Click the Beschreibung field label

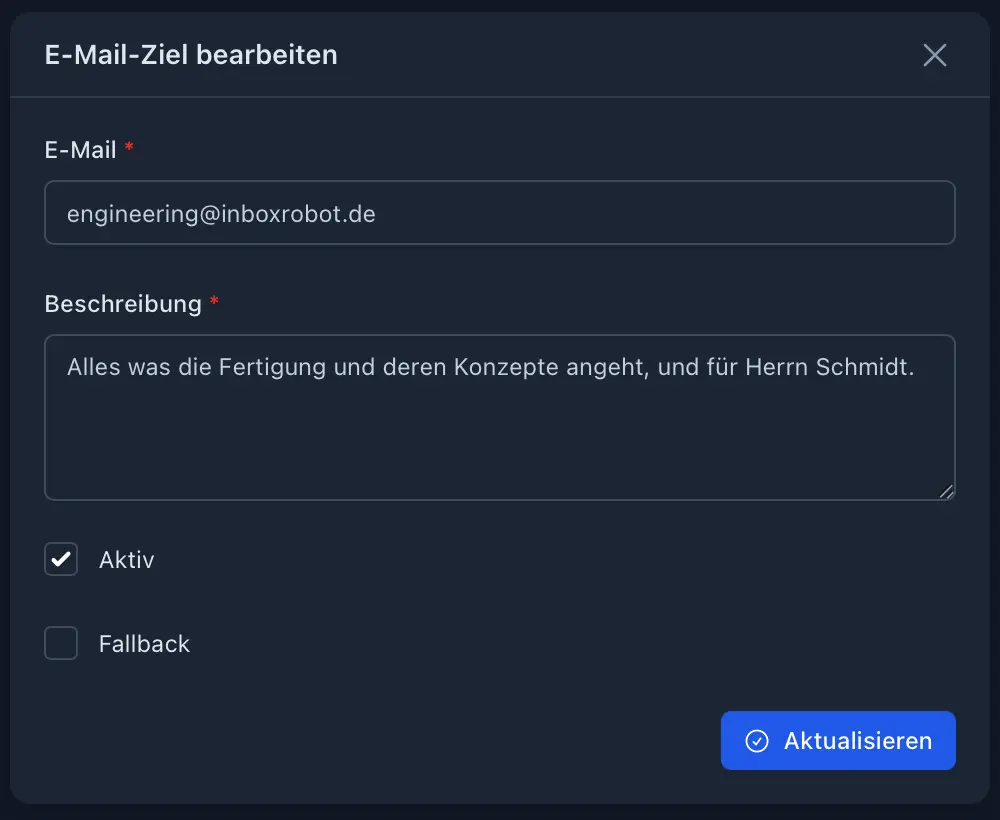coord(123,304)
